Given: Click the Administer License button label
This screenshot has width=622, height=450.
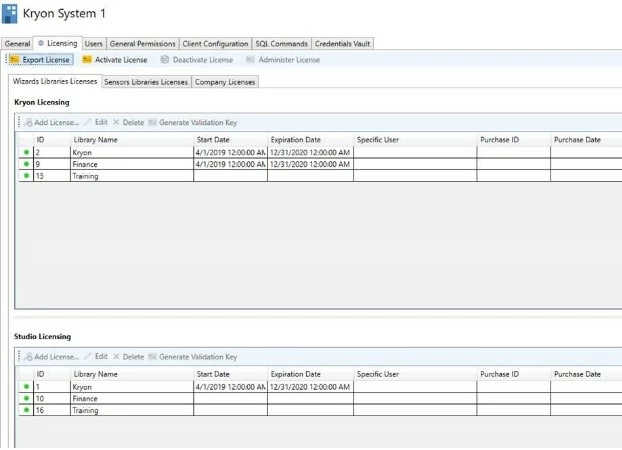Looking at the screenshot, I should tap(289, 60).
